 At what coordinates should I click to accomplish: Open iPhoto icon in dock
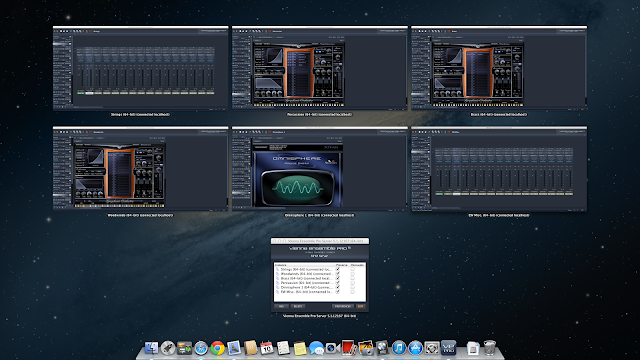tap(366, 348)
